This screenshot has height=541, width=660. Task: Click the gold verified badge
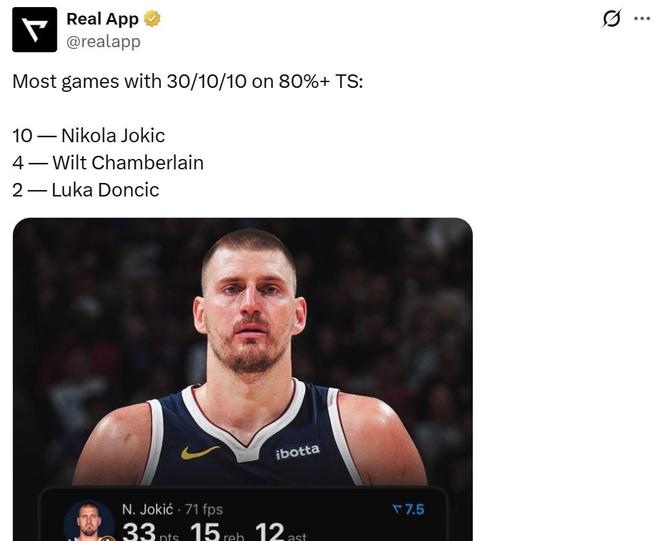point(152,19)
